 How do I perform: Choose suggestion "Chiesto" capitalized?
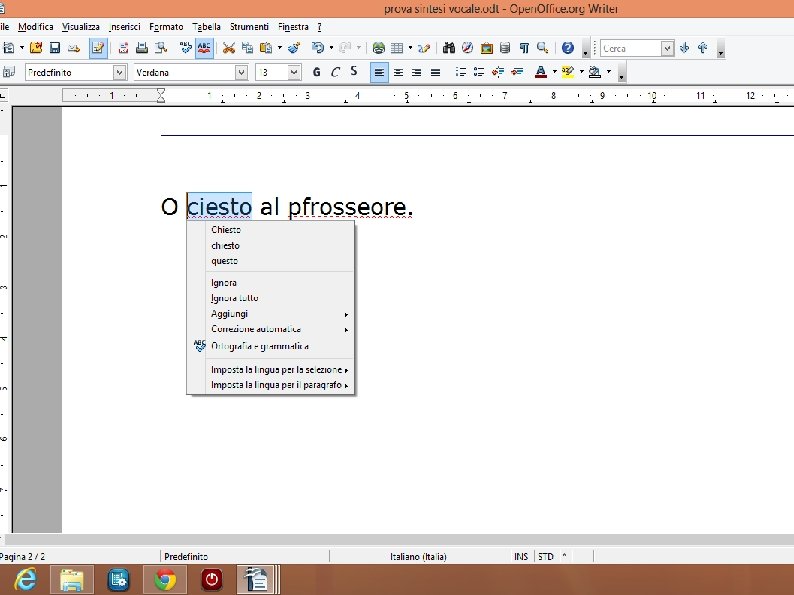click(226, 230)
